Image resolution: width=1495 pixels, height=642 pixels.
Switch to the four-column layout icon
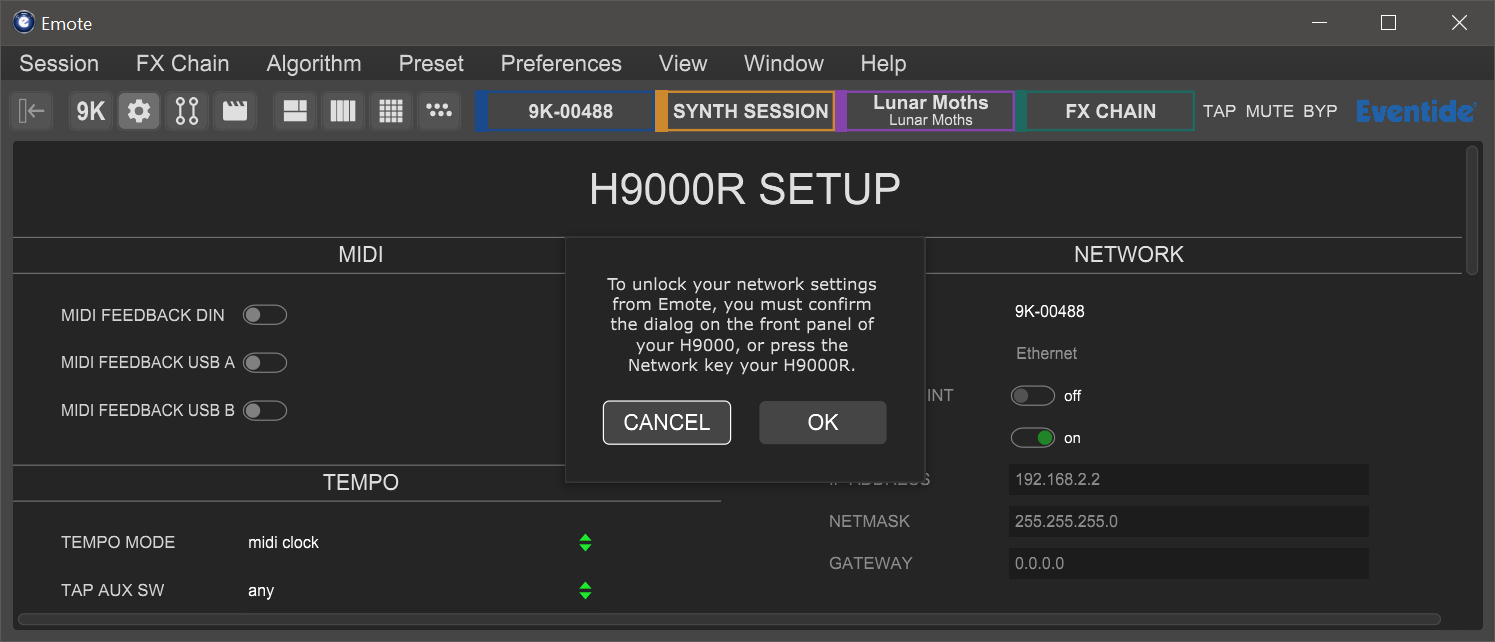tap(343, 111)
